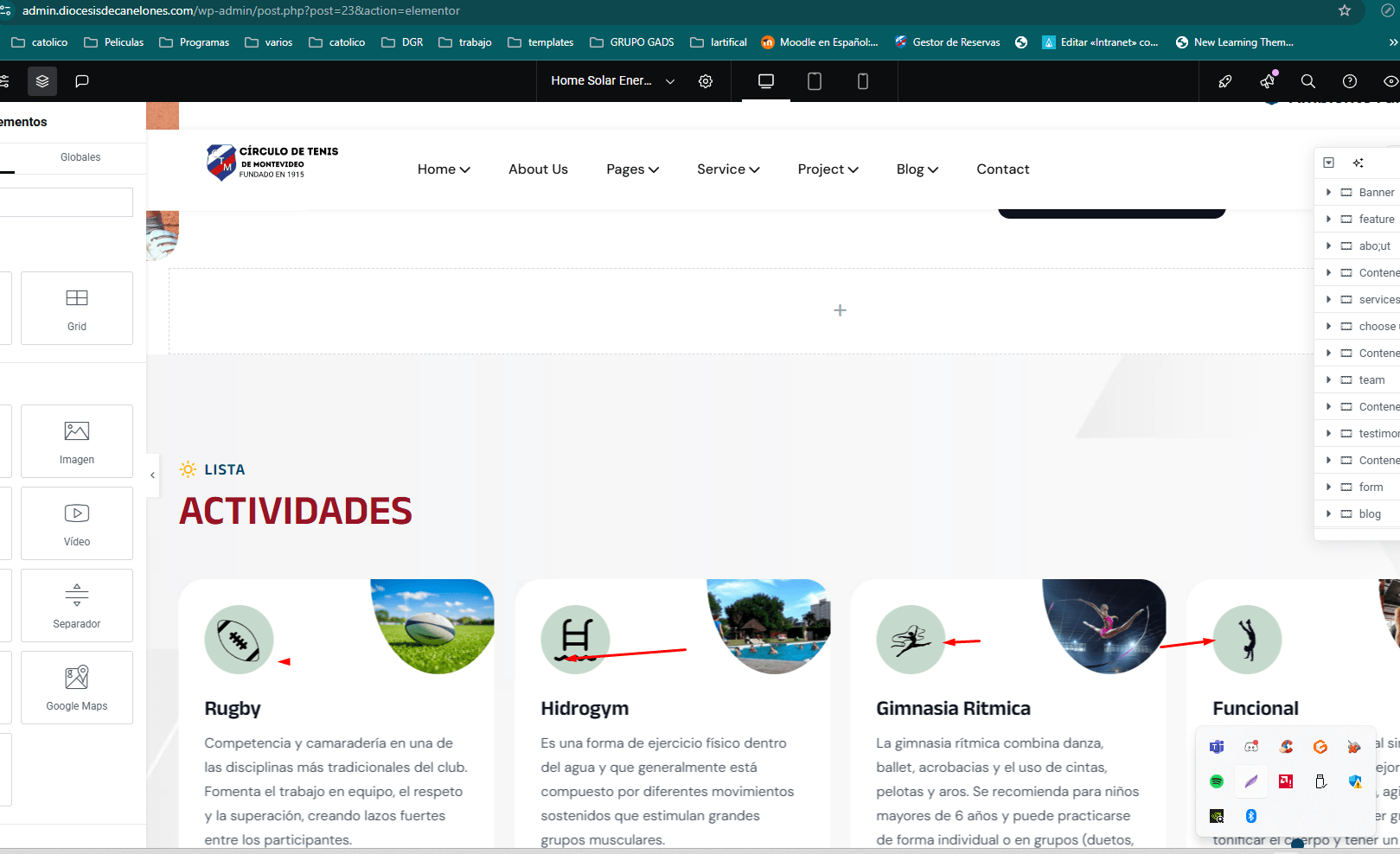Click the About Us navigation link
The height and width of the screenshot is (854, 1400).
pyautogui.click(x=538, y=169)
